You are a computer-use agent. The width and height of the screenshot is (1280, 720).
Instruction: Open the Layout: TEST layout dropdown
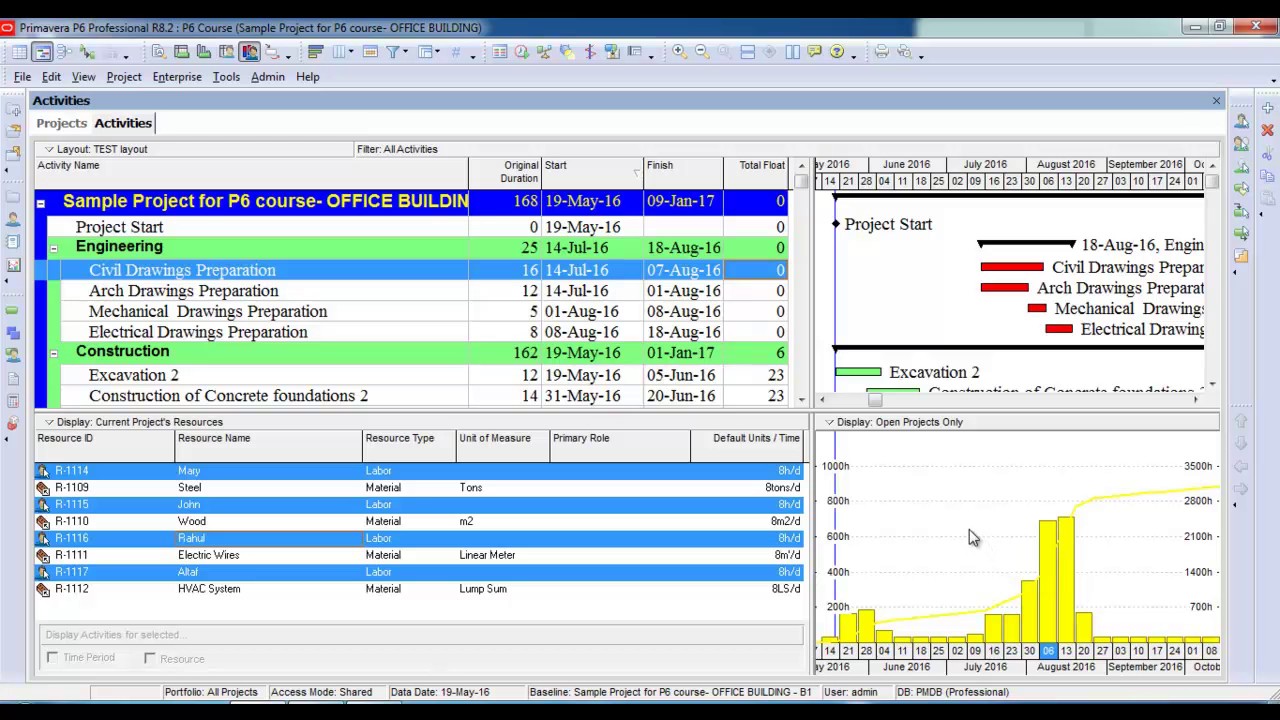95,149
